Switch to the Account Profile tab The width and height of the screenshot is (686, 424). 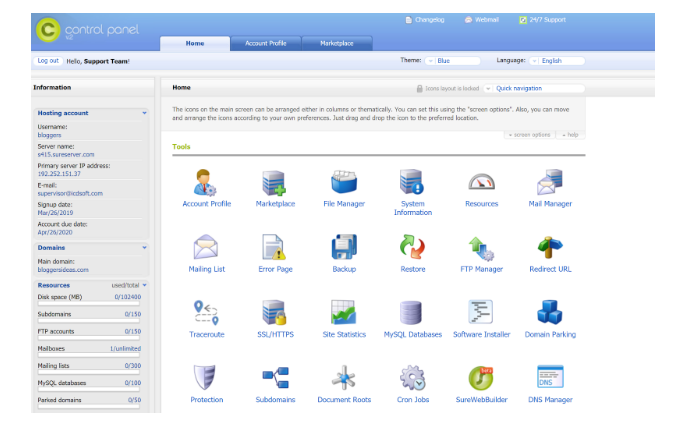[x=266, y=43]
